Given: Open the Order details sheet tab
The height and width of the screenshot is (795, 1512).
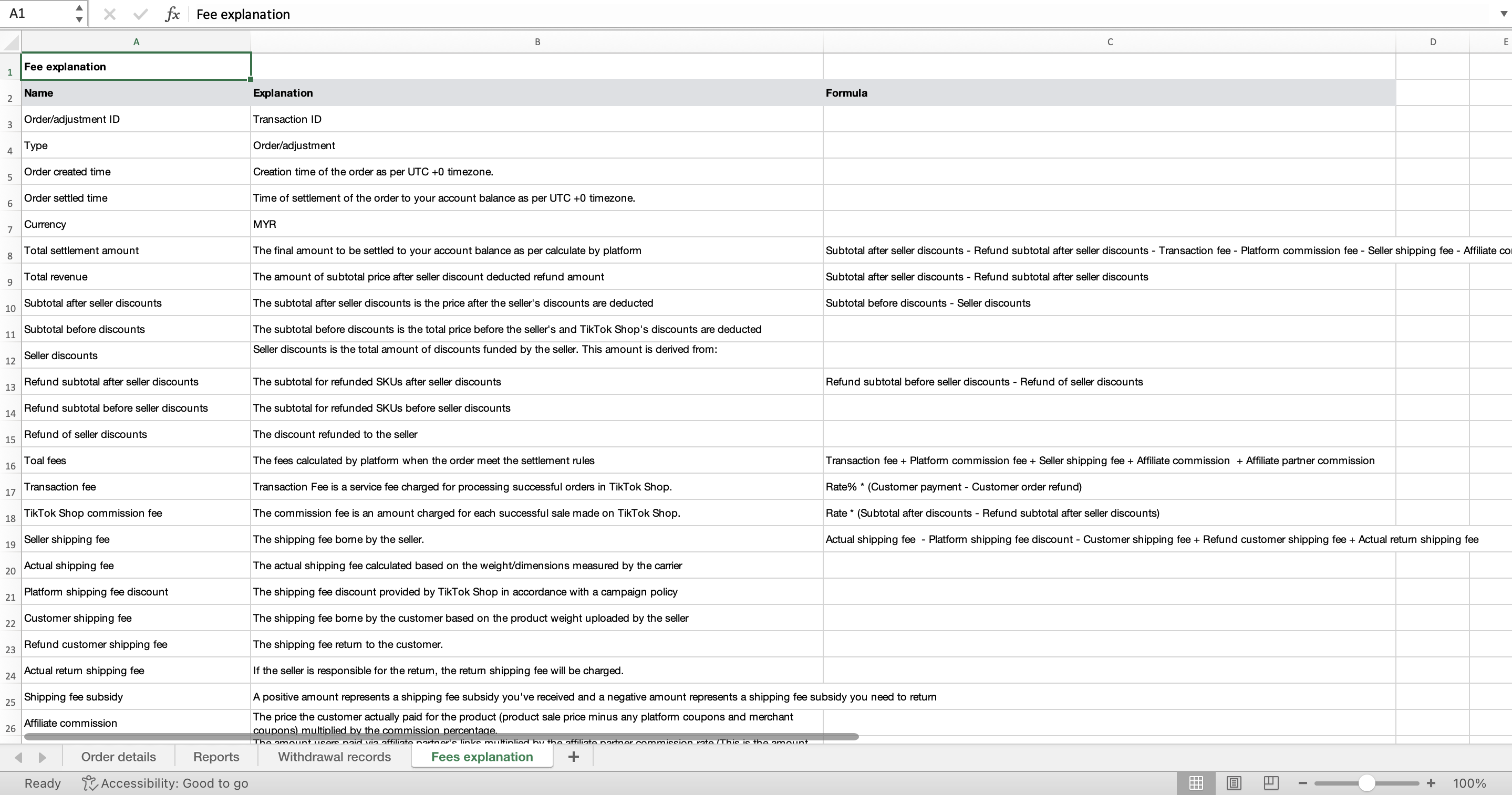Looking at the screenshot, I should (119, 757).
